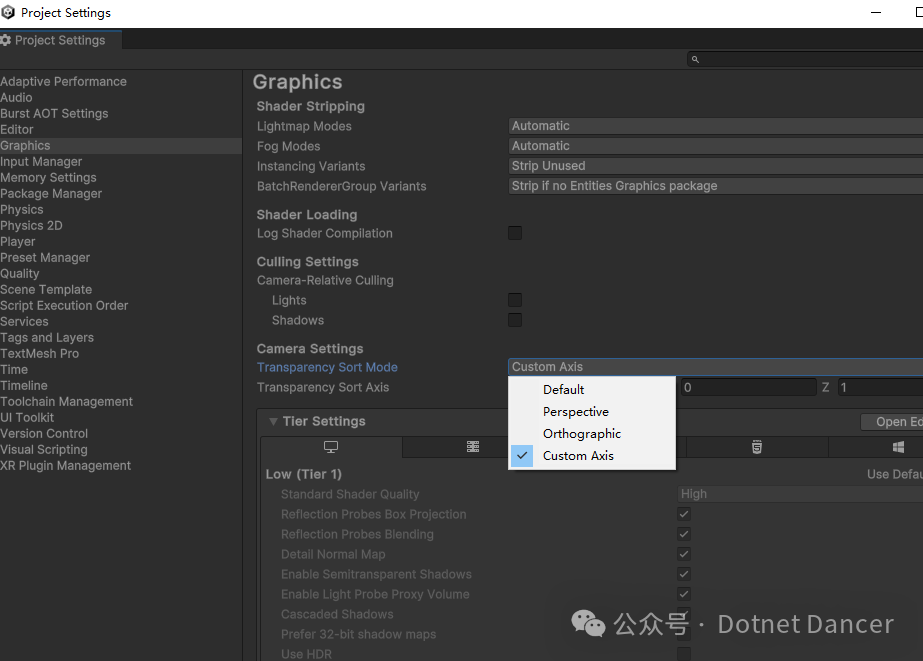Image resolution: width=923 pixels, height=661 pixels.
Task: Click the Transparency Sort Mode Custom Axis field
Action: click(x=715, y=367)
